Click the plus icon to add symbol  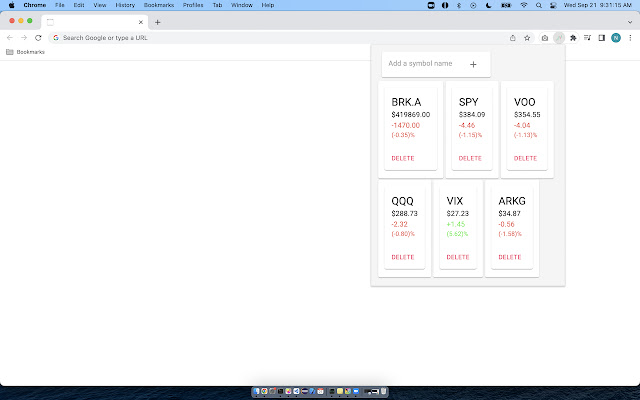(x=473, y=64)
